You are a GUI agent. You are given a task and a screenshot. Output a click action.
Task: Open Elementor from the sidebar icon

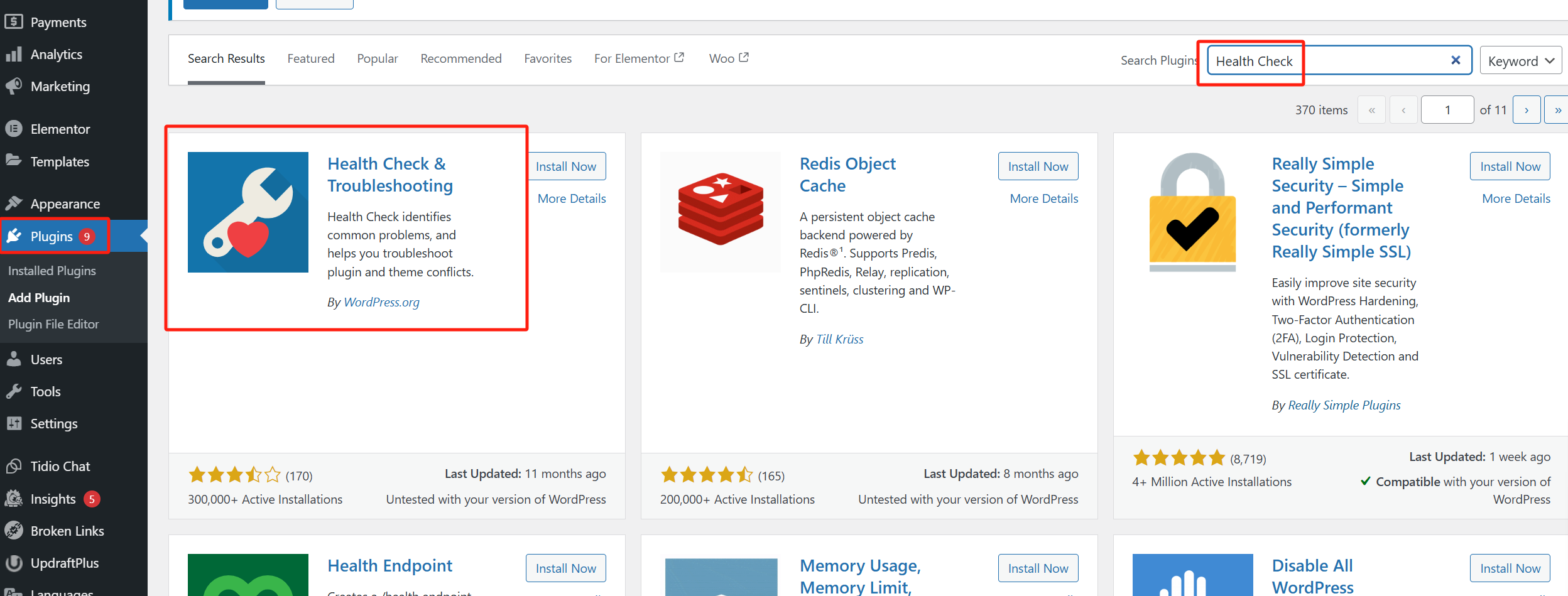(x=14, y=129)
